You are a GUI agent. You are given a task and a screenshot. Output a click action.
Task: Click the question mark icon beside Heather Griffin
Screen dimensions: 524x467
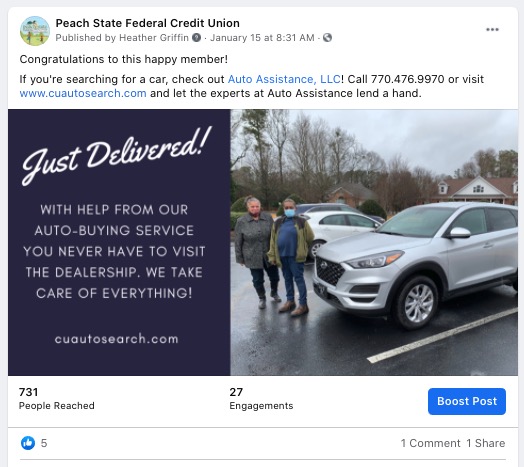click(196, 37)
